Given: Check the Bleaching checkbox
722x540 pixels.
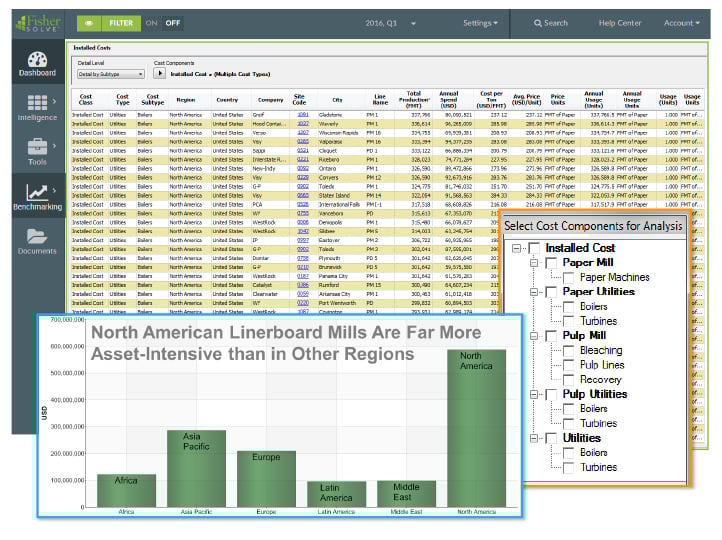Looking at the screenshot, I should 568,351.
